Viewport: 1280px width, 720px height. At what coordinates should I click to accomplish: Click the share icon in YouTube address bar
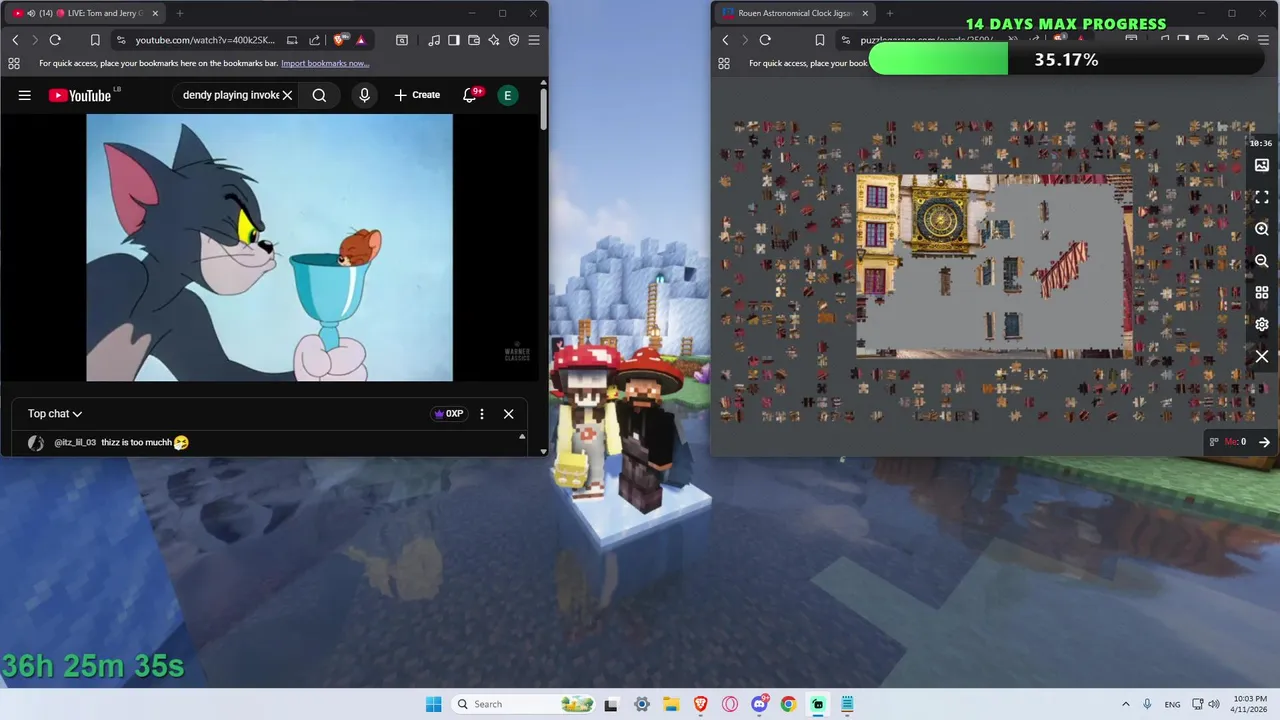click(314, 40)
